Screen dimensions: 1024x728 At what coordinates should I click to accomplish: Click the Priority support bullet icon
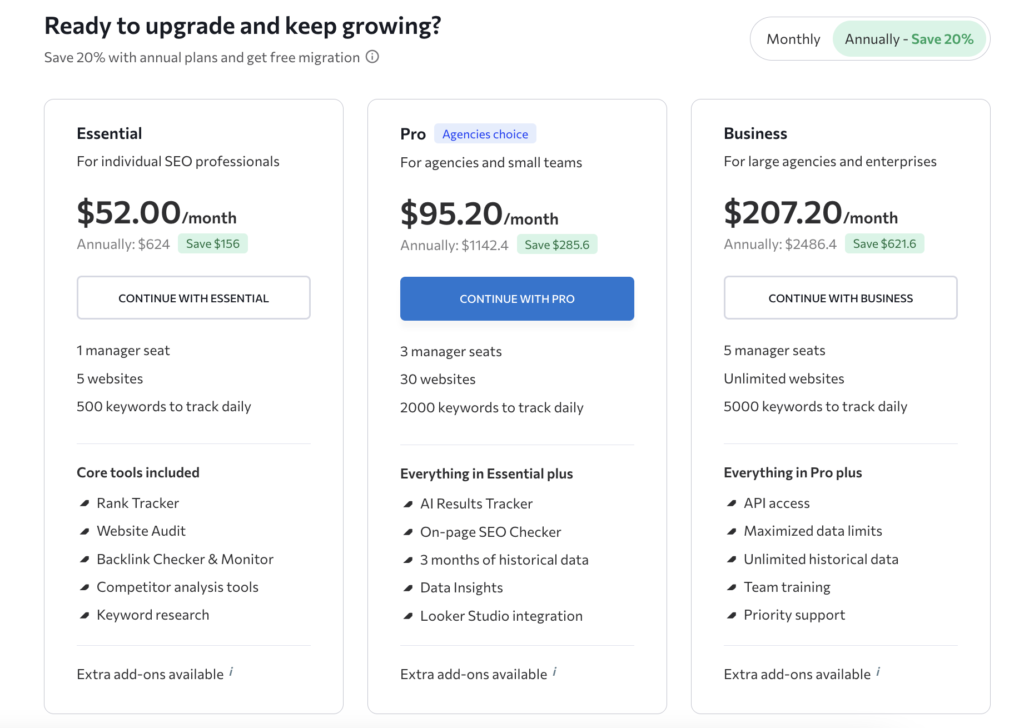pos(731,615)
